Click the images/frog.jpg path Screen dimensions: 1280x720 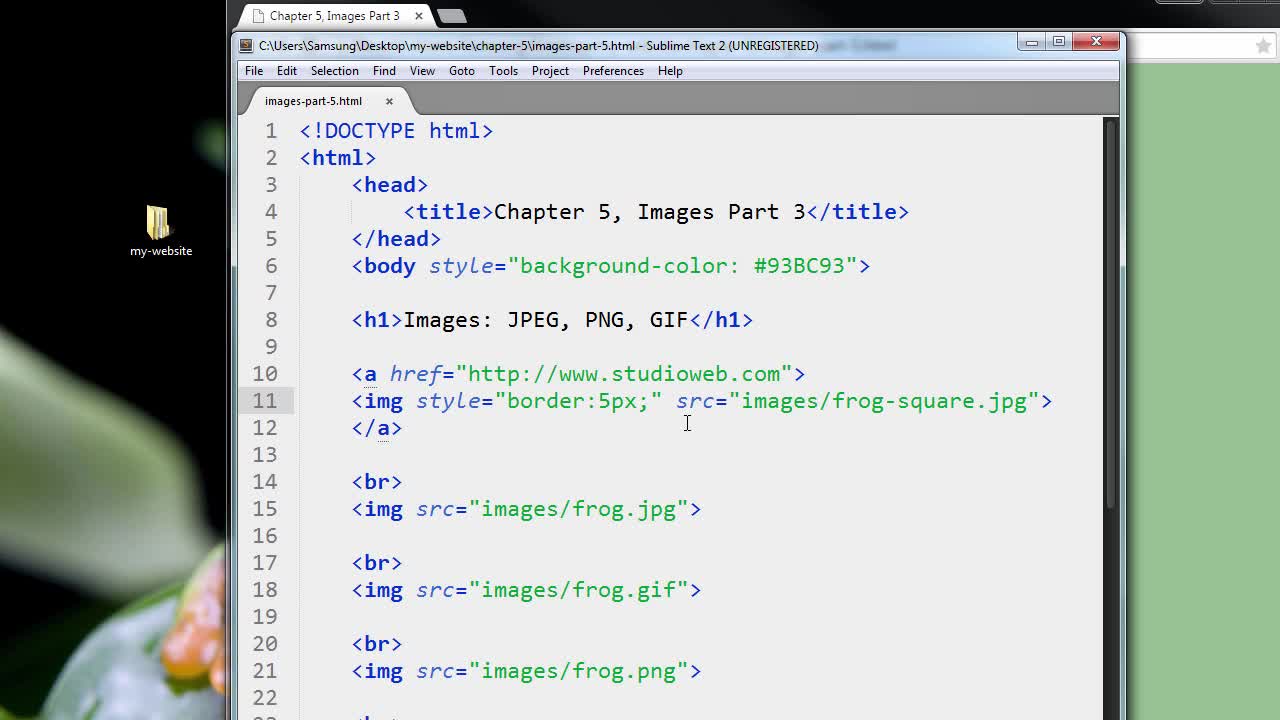coord(578,509)
